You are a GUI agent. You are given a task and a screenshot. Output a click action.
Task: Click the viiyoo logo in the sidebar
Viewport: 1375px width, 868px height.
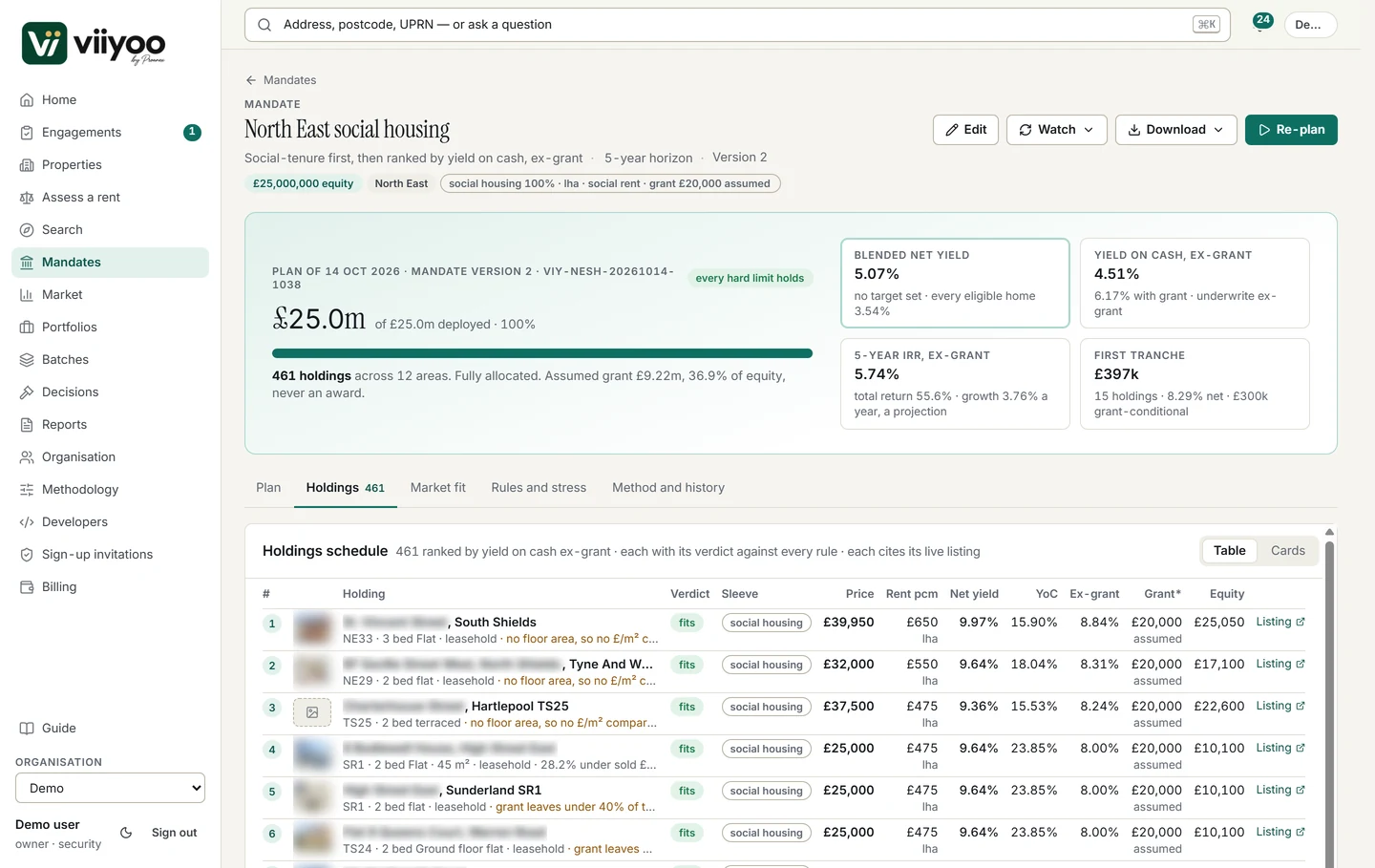click(x=94, y=44)
